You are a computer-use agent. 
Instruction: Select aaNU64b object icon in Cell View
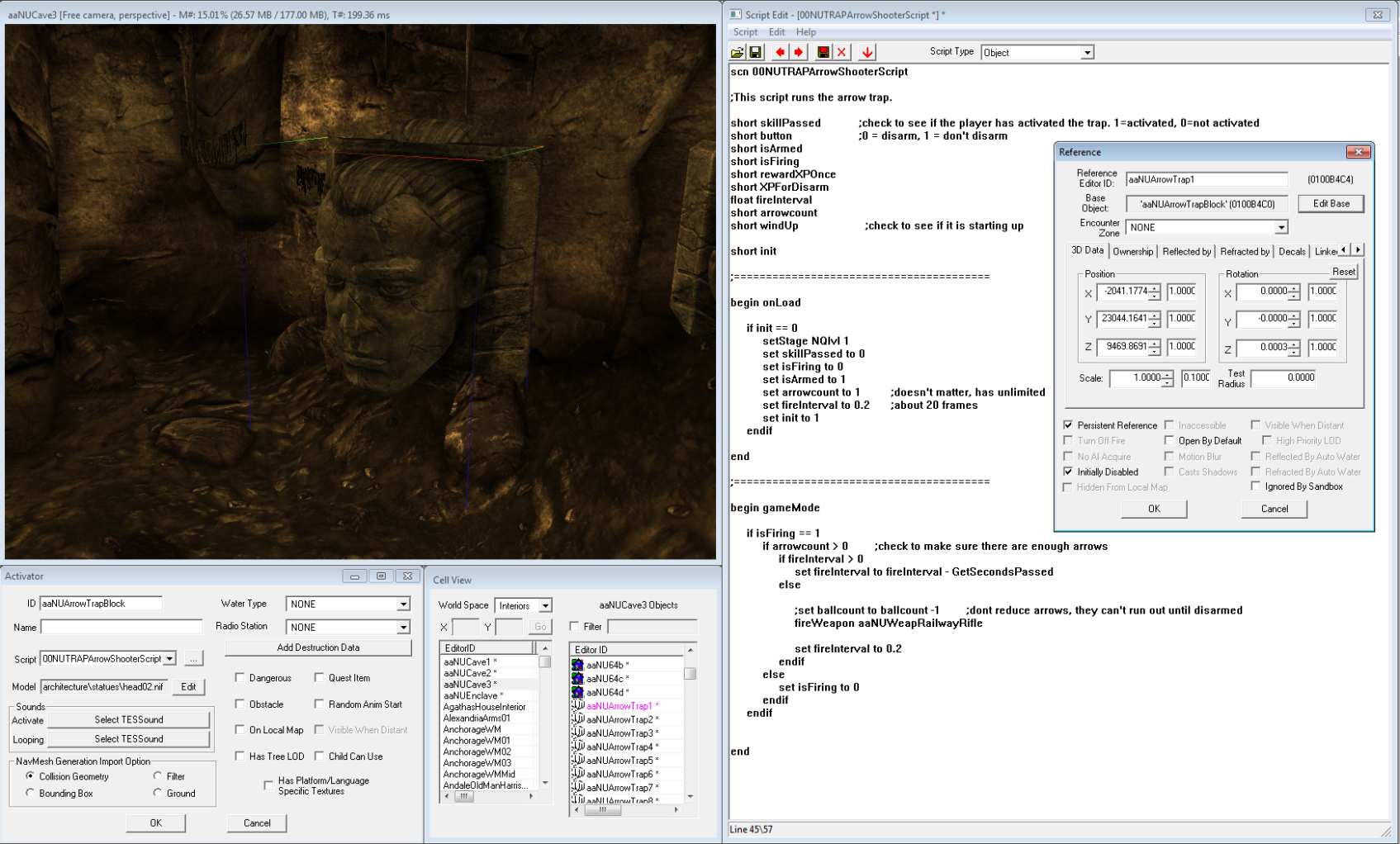[577, 665]
